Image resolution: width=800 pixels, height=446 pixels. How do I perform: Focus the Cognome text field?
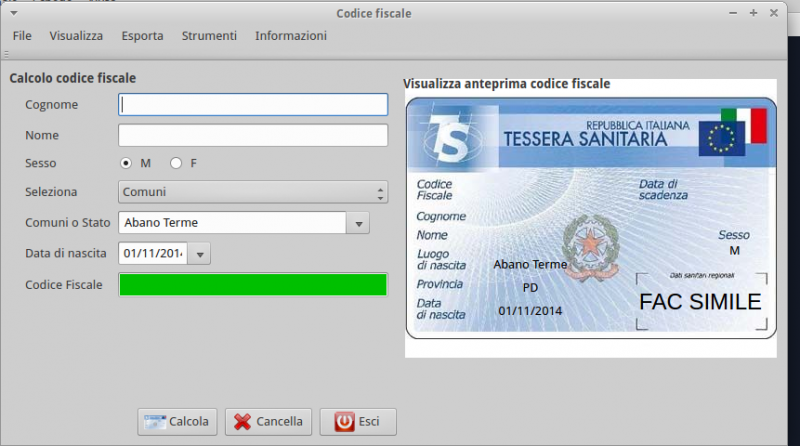click(253, 105)
